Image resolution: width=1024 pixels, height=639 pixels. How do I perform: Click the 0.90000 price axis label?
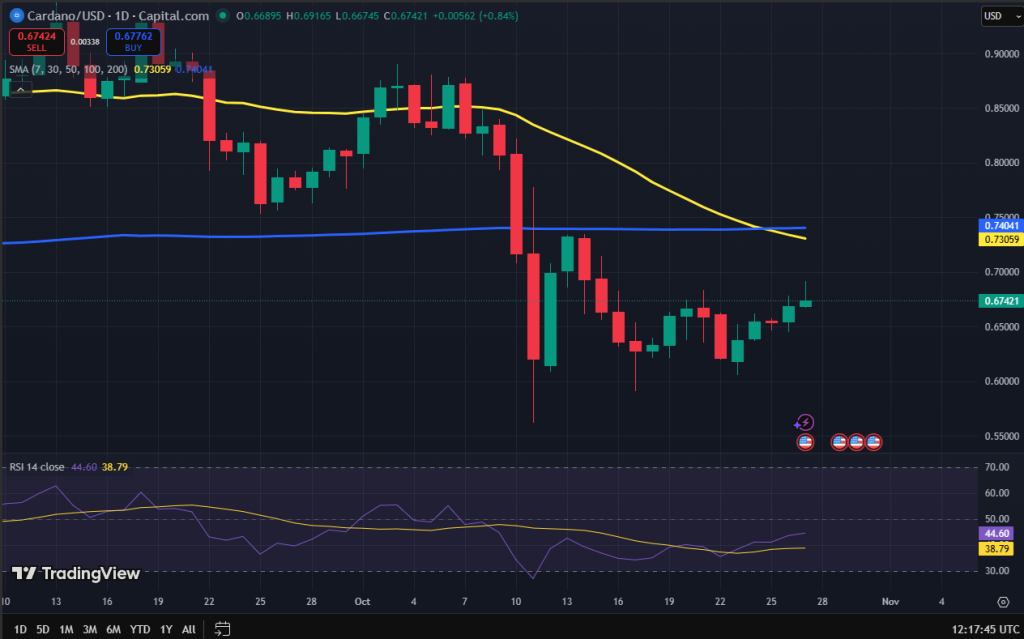pos(1002,54)
